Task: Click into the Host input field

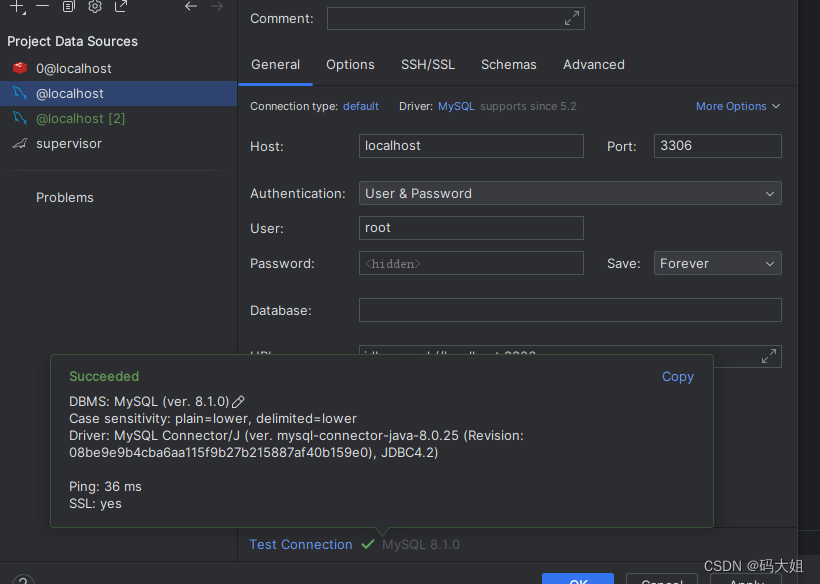Action: (x=470, y=146)
